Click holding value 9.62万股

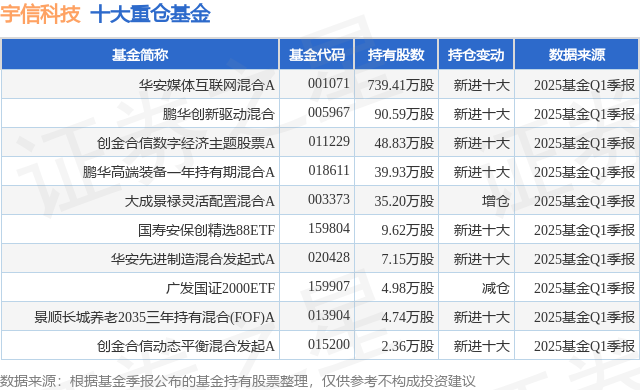point(407,230)
